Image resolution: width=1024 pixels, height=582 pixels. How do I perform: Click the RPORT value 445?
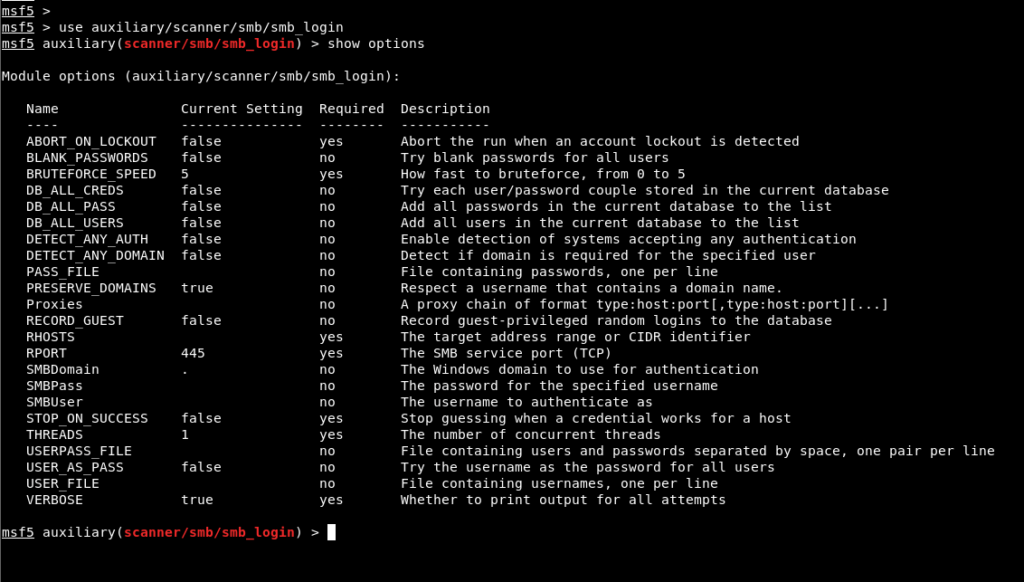[x=193, y=353]
